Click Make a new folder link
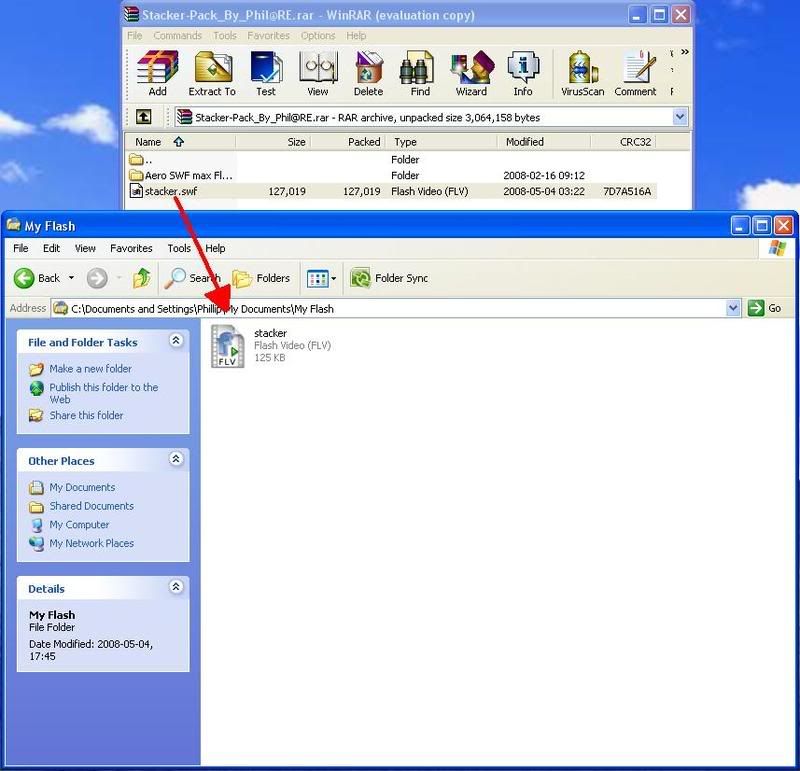 click(x=90, y=368)
